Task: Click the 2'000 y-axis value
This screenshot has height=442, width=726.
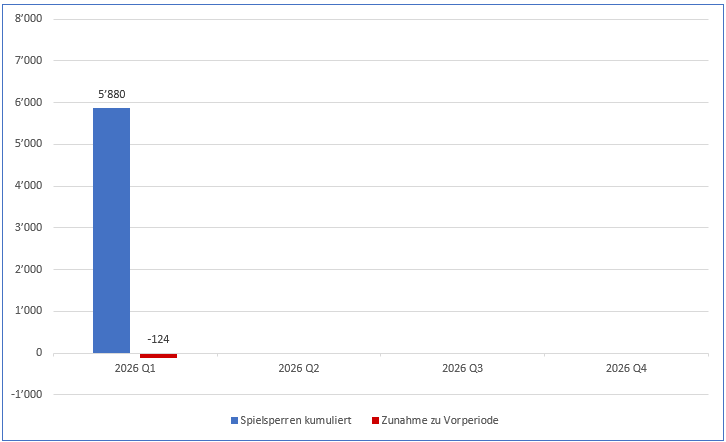Action: pyautogui.click(x=28, y=269)
